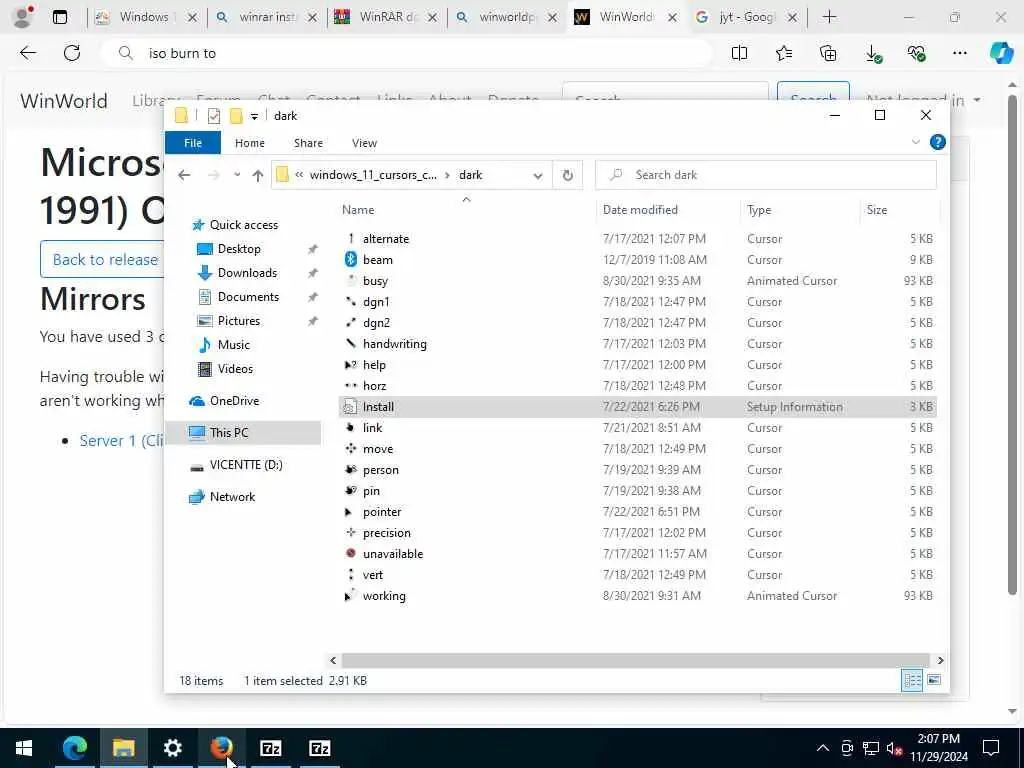Open the Copilot sidebar icon

1001,54
